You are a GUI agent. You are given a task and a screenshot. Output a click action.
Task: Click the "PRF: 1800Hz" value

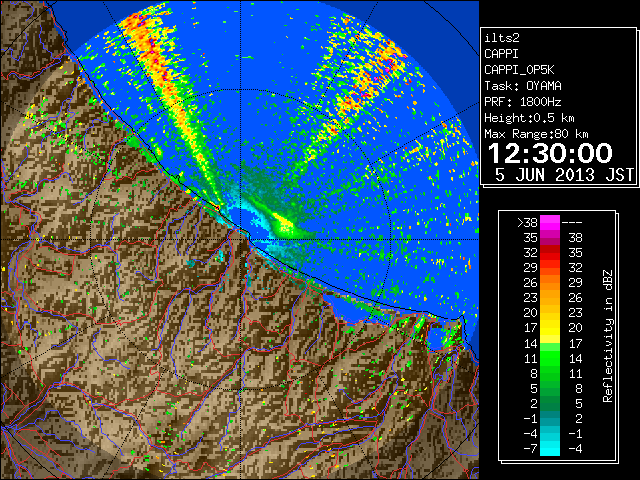[x=523, y=102]
